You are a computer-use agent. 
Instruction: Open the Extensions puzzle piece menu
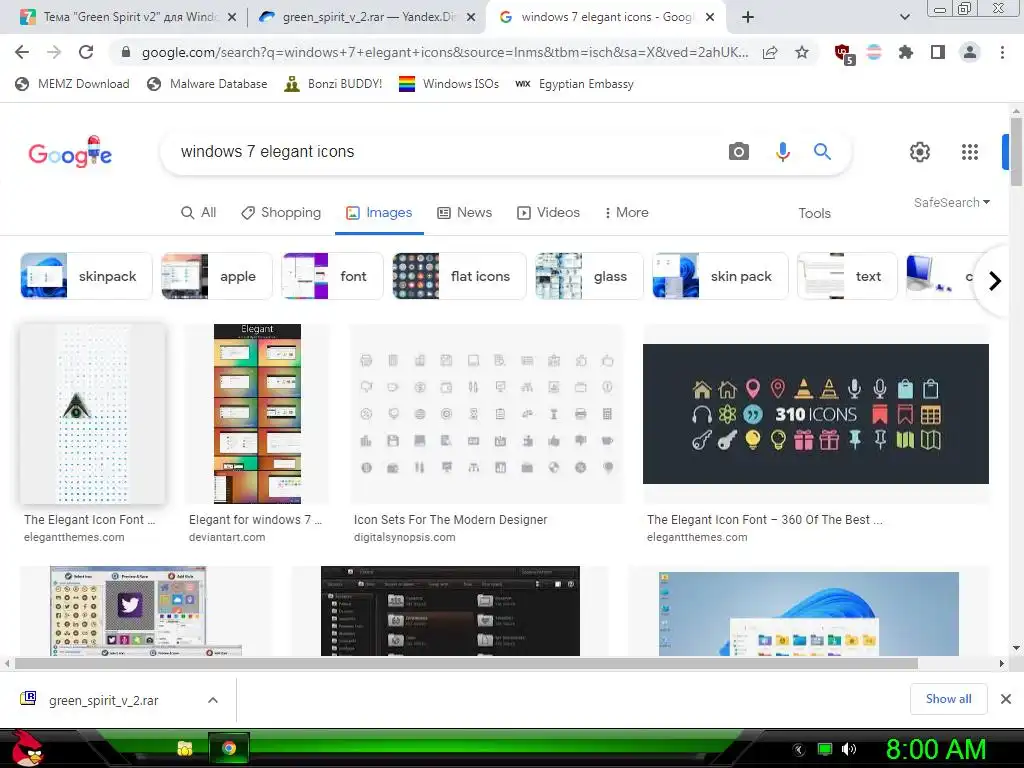(905, 52)
